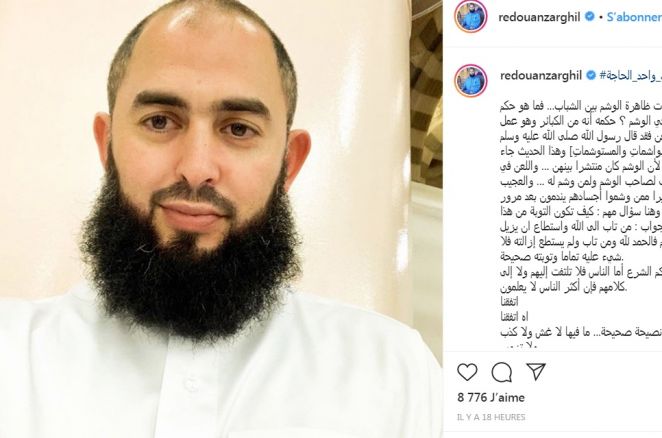Click verified badge next to header username
Image resolution: width=662 pixels, height=438 pixels.
pyautogui.click(x=589, y=17)
